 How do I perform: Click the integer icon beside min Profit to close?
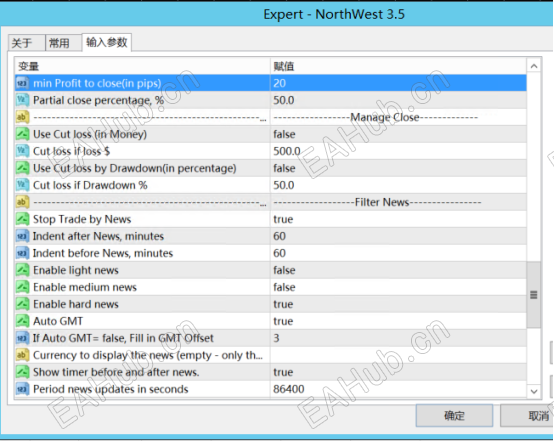[22, 83]
